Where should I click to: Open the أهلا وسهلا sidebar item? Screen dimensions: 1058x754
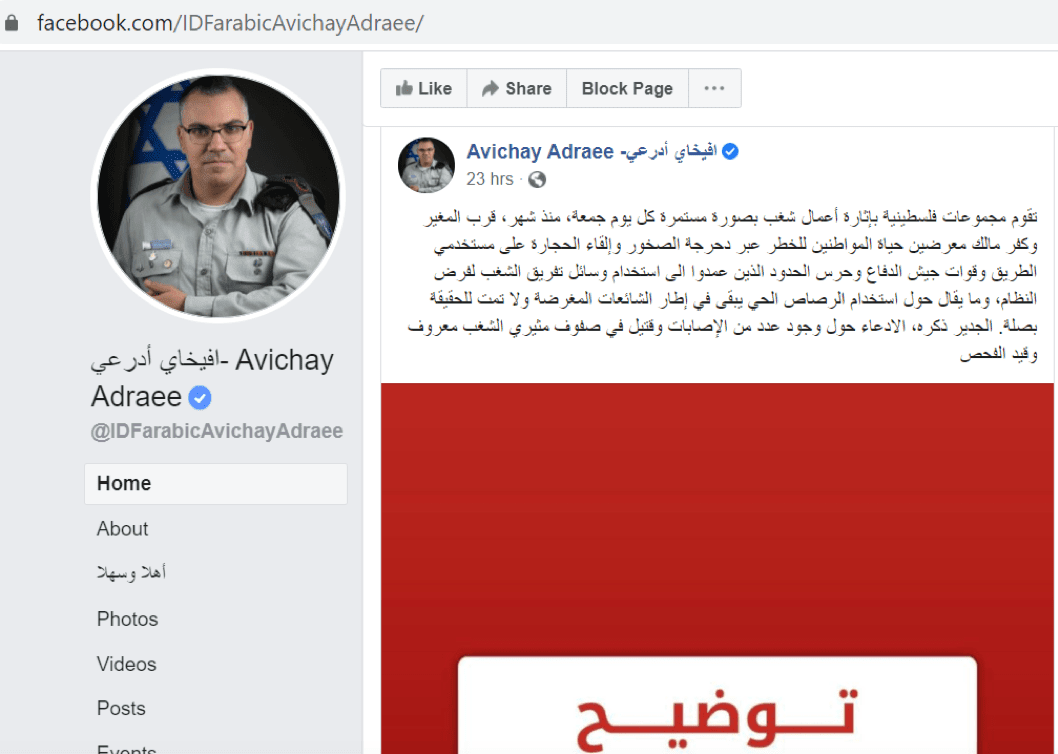[x=132, y=573]
